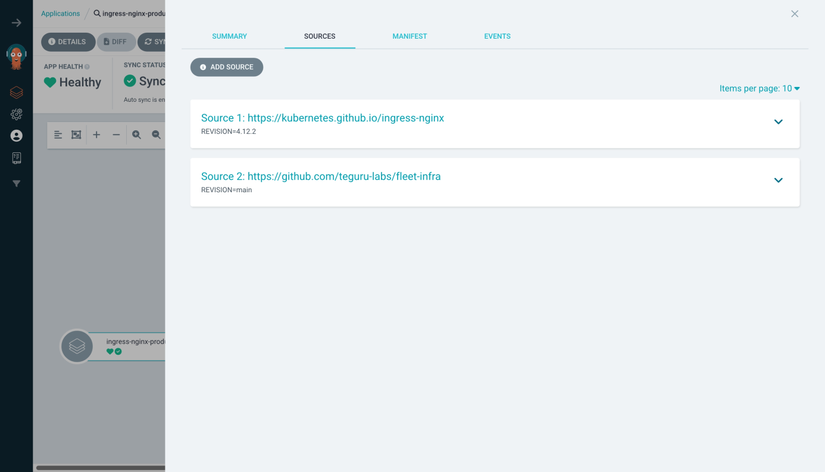
Task: Expand the sidebar with the arrow icon
Action: click(x=16, y=23)
